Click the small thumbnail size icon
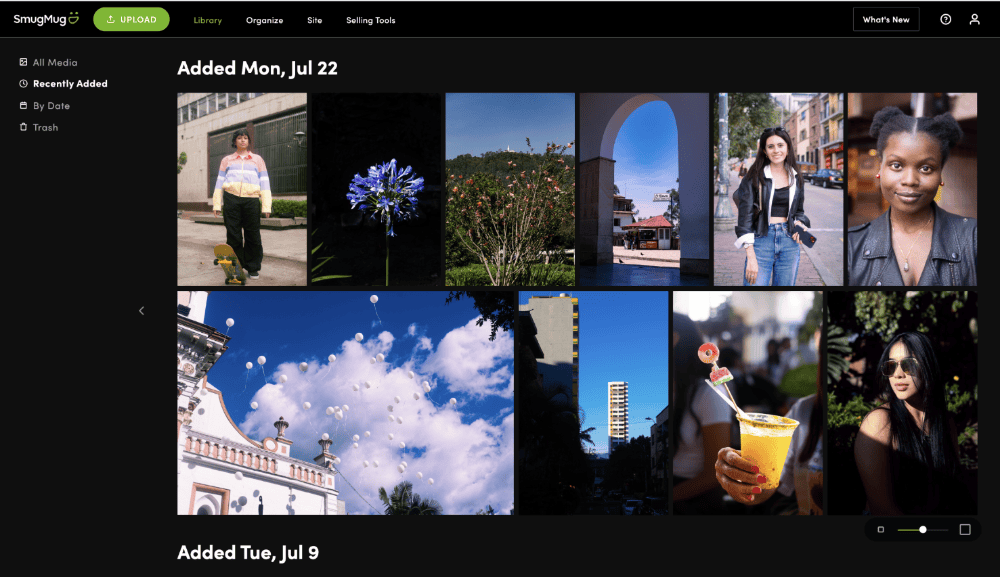This screenshot has height=577, width=1000. click(881, 530)
